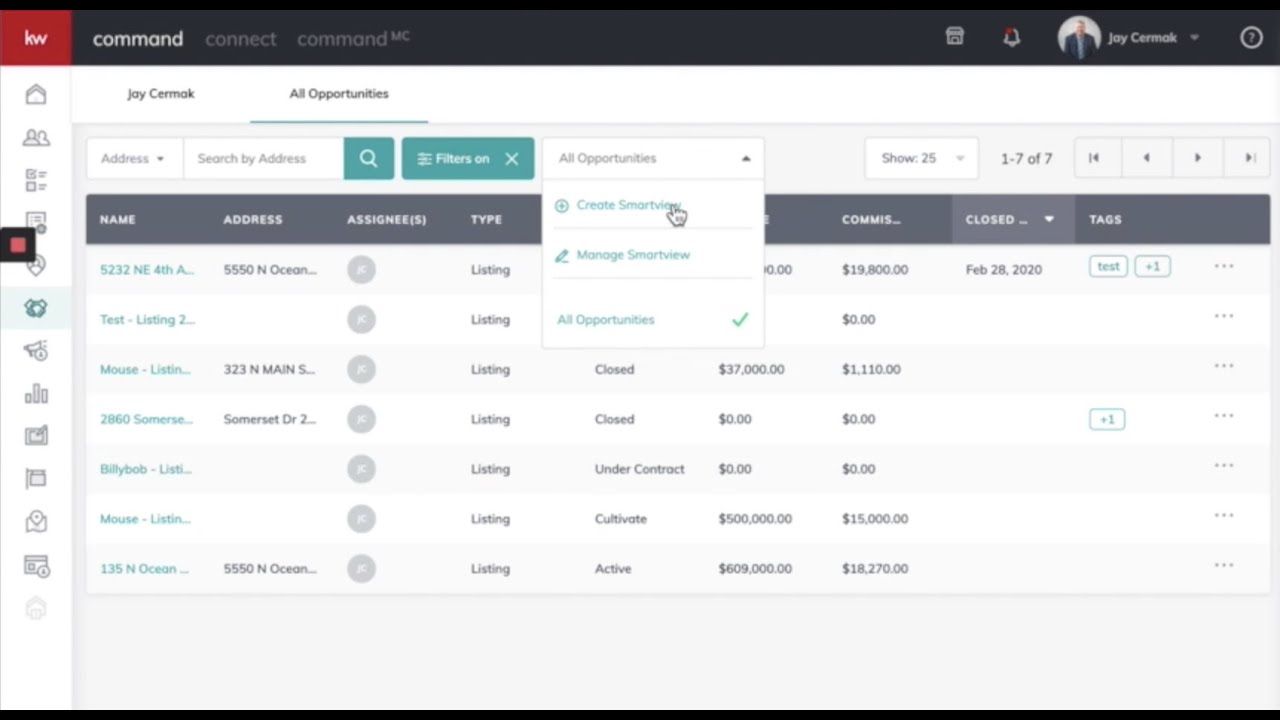The width and height of the screenshot is (1280, 720).
Task: Open the Reports bar chart icon
Action: point(36,393)
